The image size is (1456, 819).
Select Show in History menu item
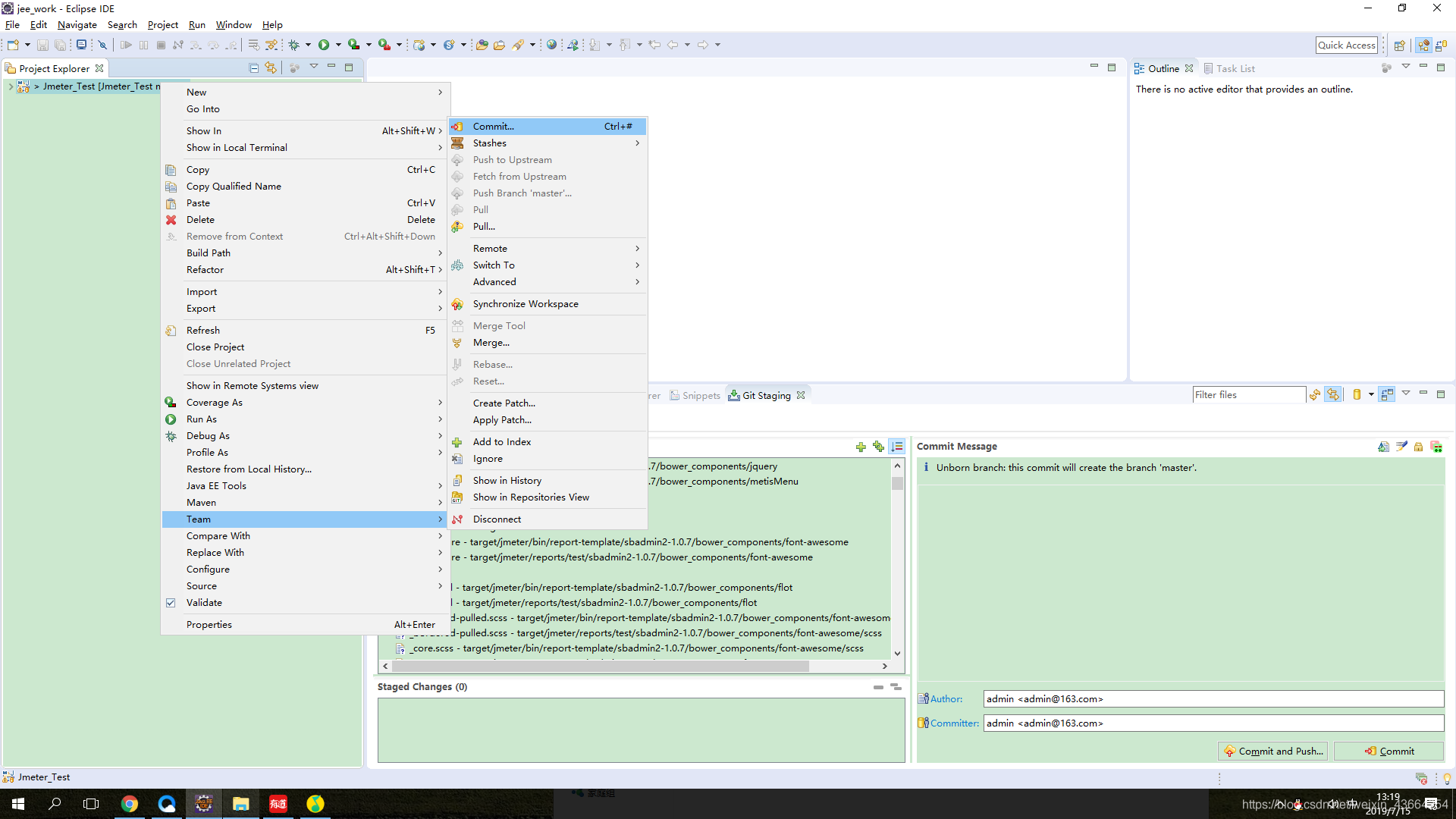pos(548,481)
